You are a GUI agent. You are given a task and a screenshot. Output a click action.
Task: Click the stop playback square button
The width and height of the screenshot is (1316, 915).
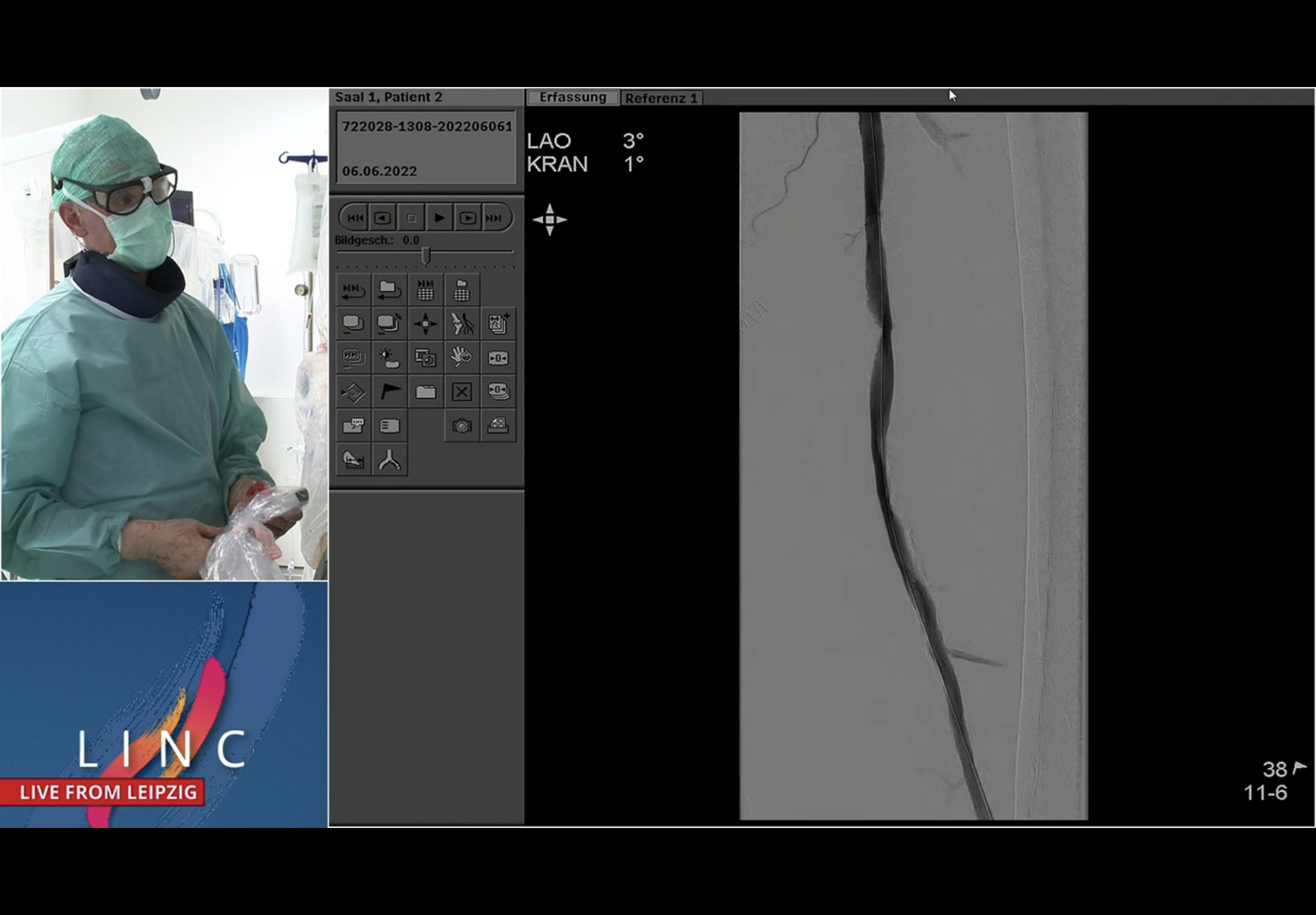tap(411, 218)
